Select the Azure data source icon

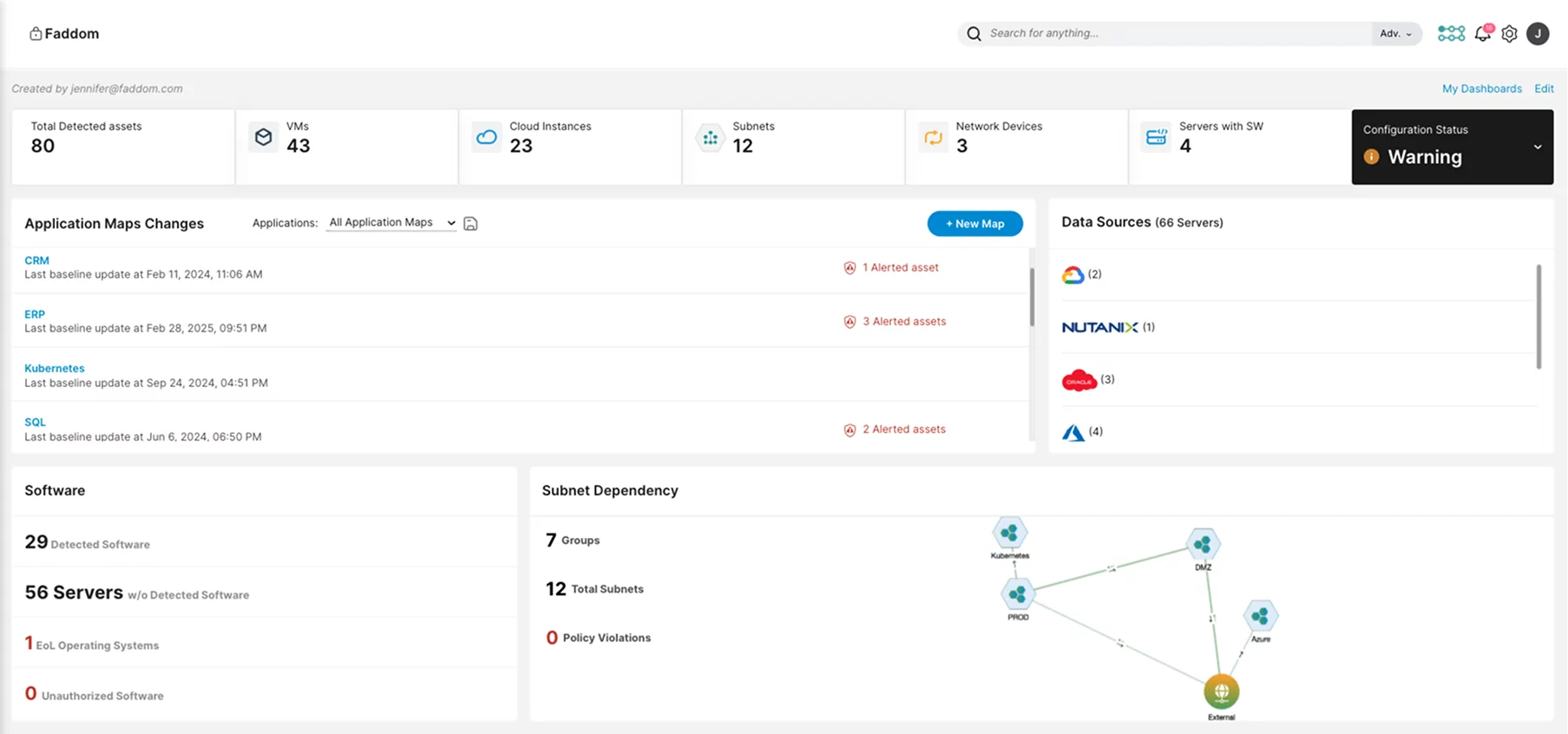tap(1073, 432)
